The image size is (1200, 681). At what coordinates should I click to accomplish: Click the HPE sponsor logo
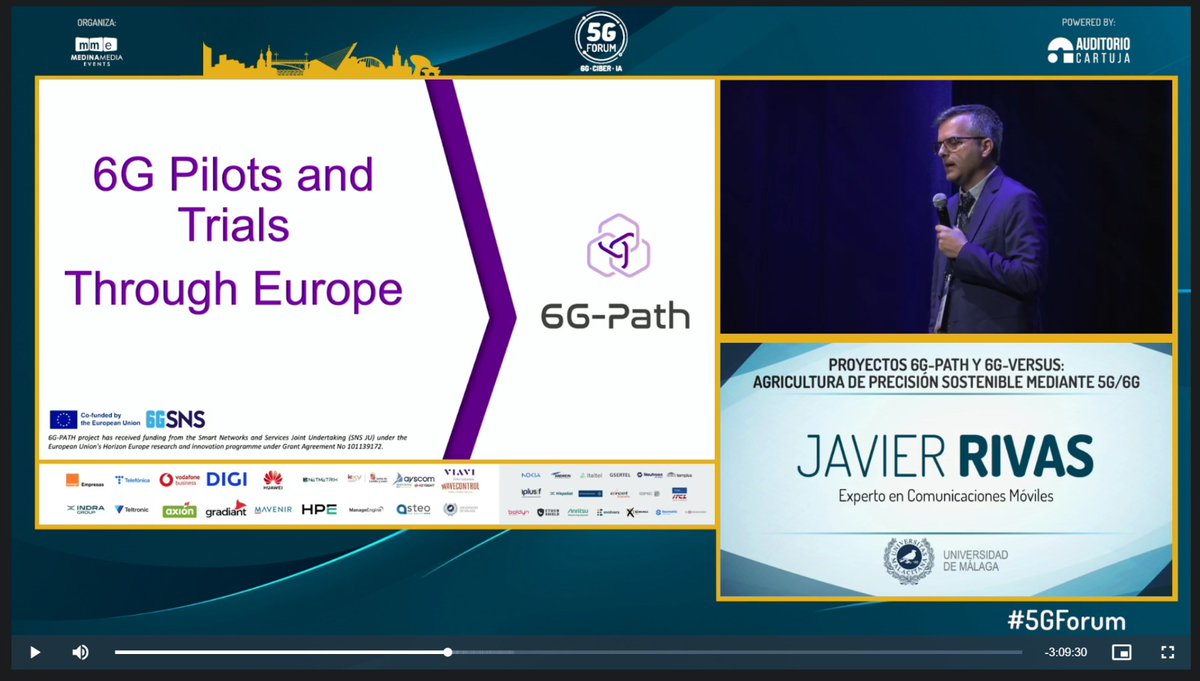[319, 509]
